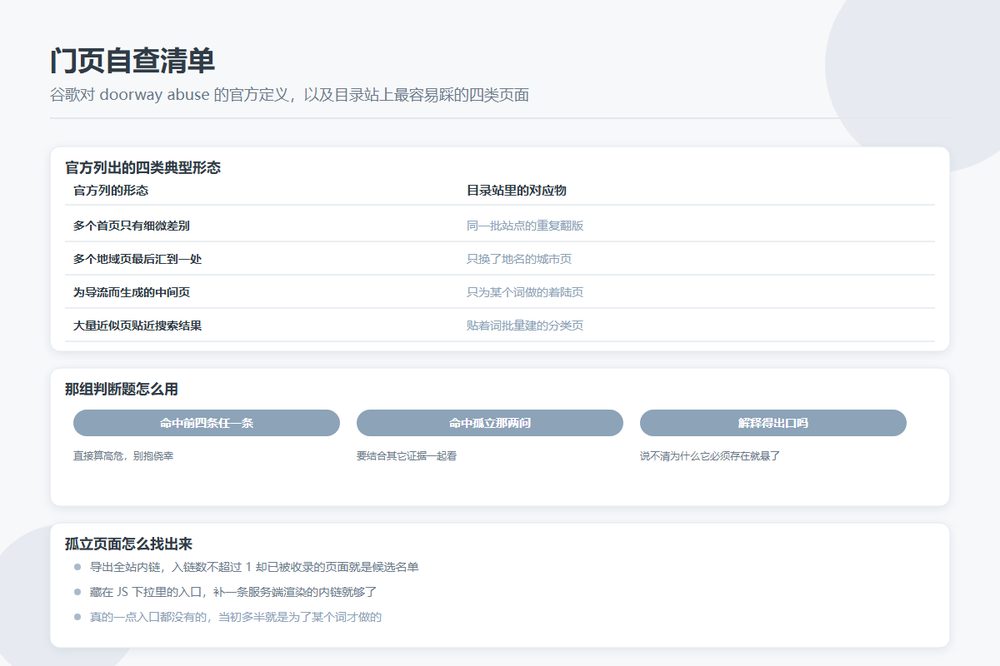This screenshot has width=1000, height=666.
Task: Click heading 官方列出的四类典型形态
Action: tap(143, 168)
